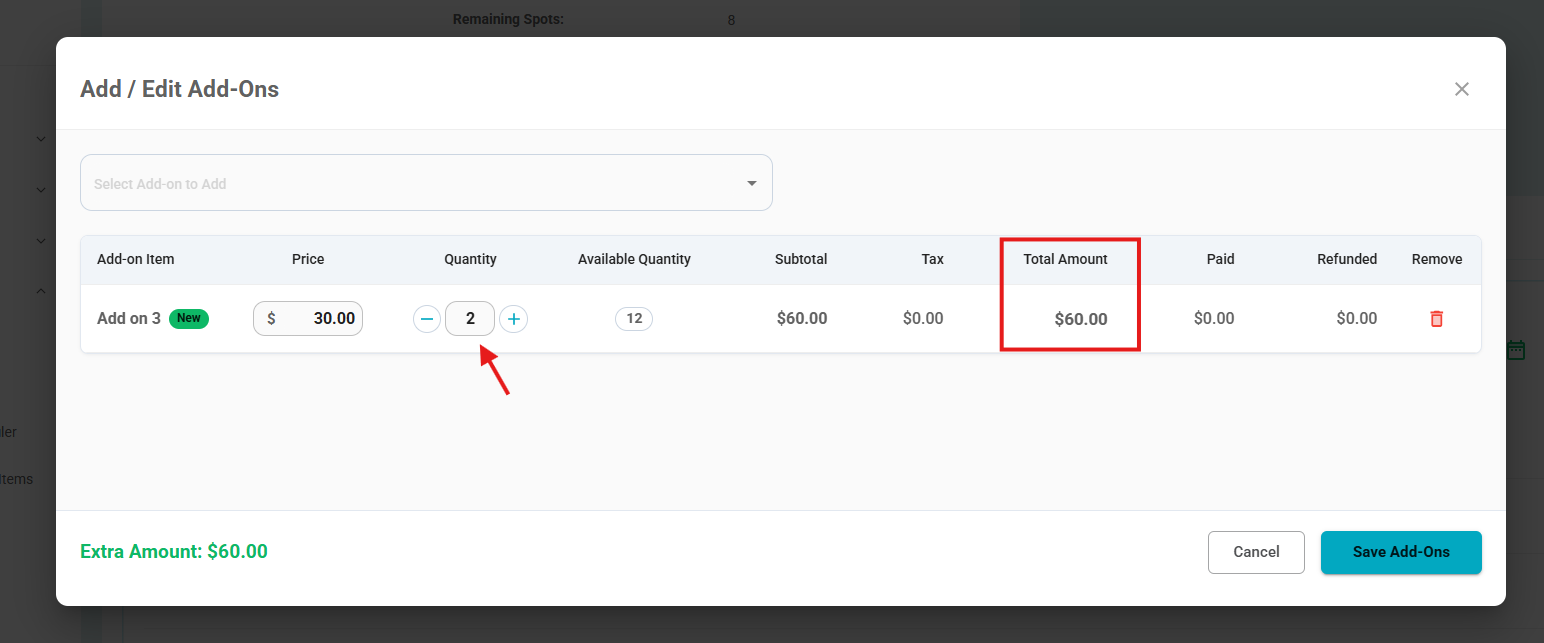
Task: Increase quantity with the plus button
Action: pos(514,319)
